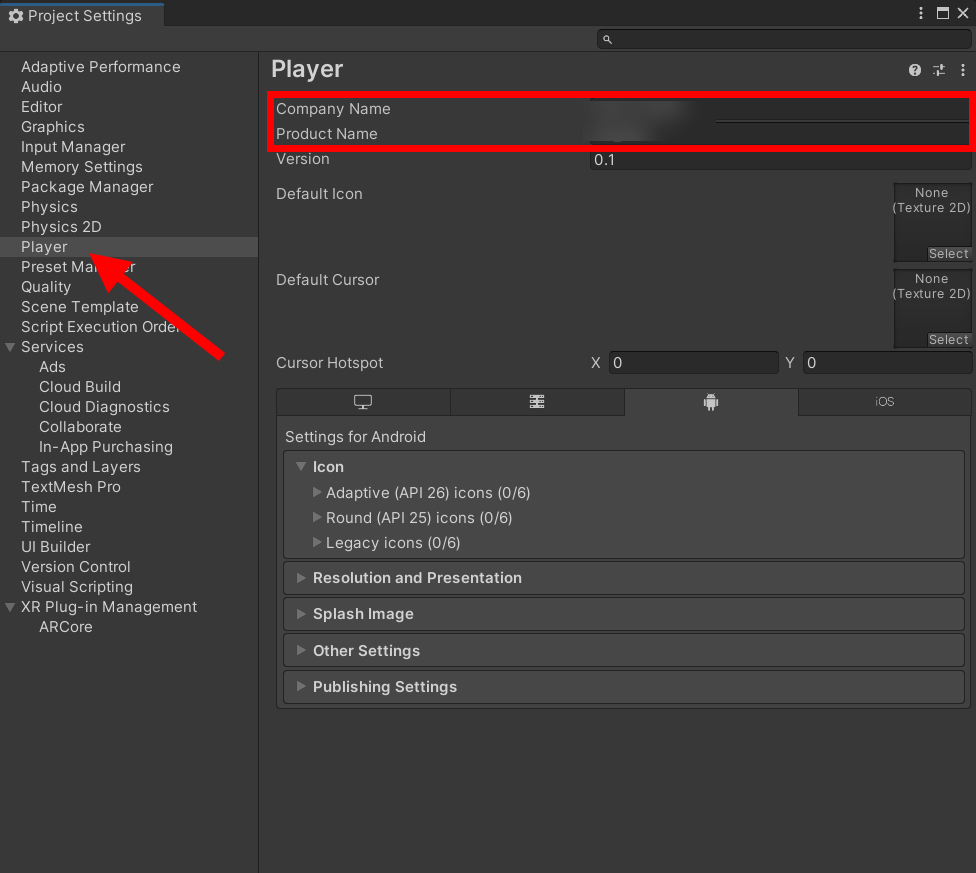The width and height of the screenshot is (976, 873).
Task: Expand Round (API 25) icons
Action: pyautogui.click(x=317, y=517)
